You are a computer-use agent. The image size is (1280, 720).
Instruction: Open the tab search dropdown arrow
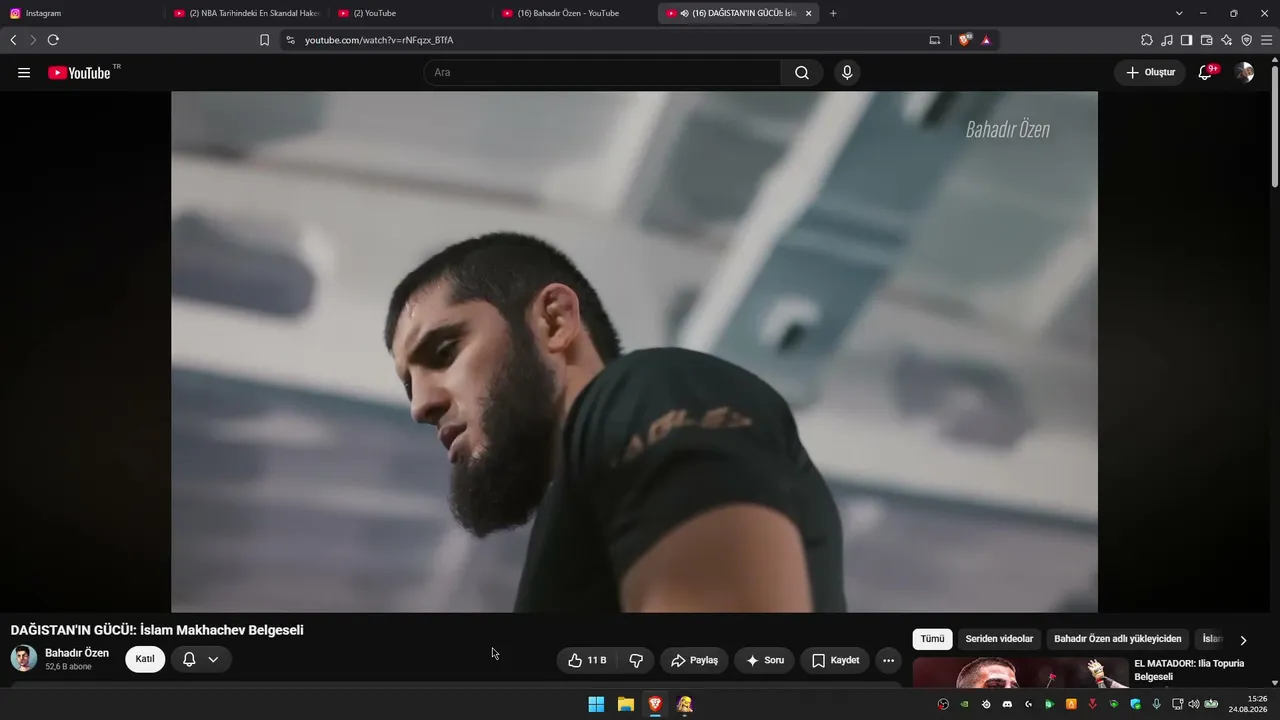tap(1179, 13)
